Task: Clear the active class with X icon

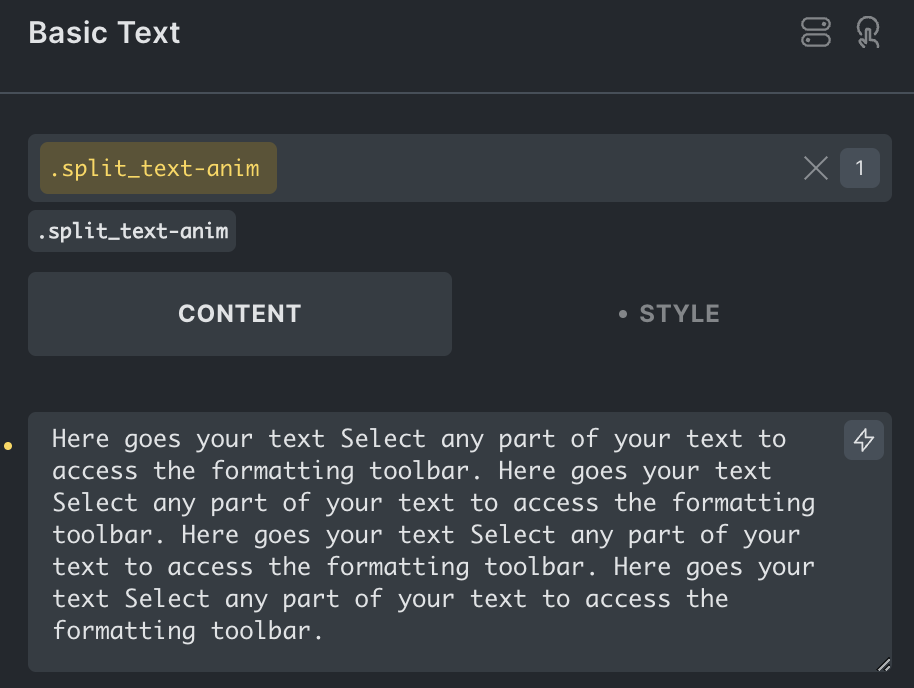Action: (x=815, y=169)
